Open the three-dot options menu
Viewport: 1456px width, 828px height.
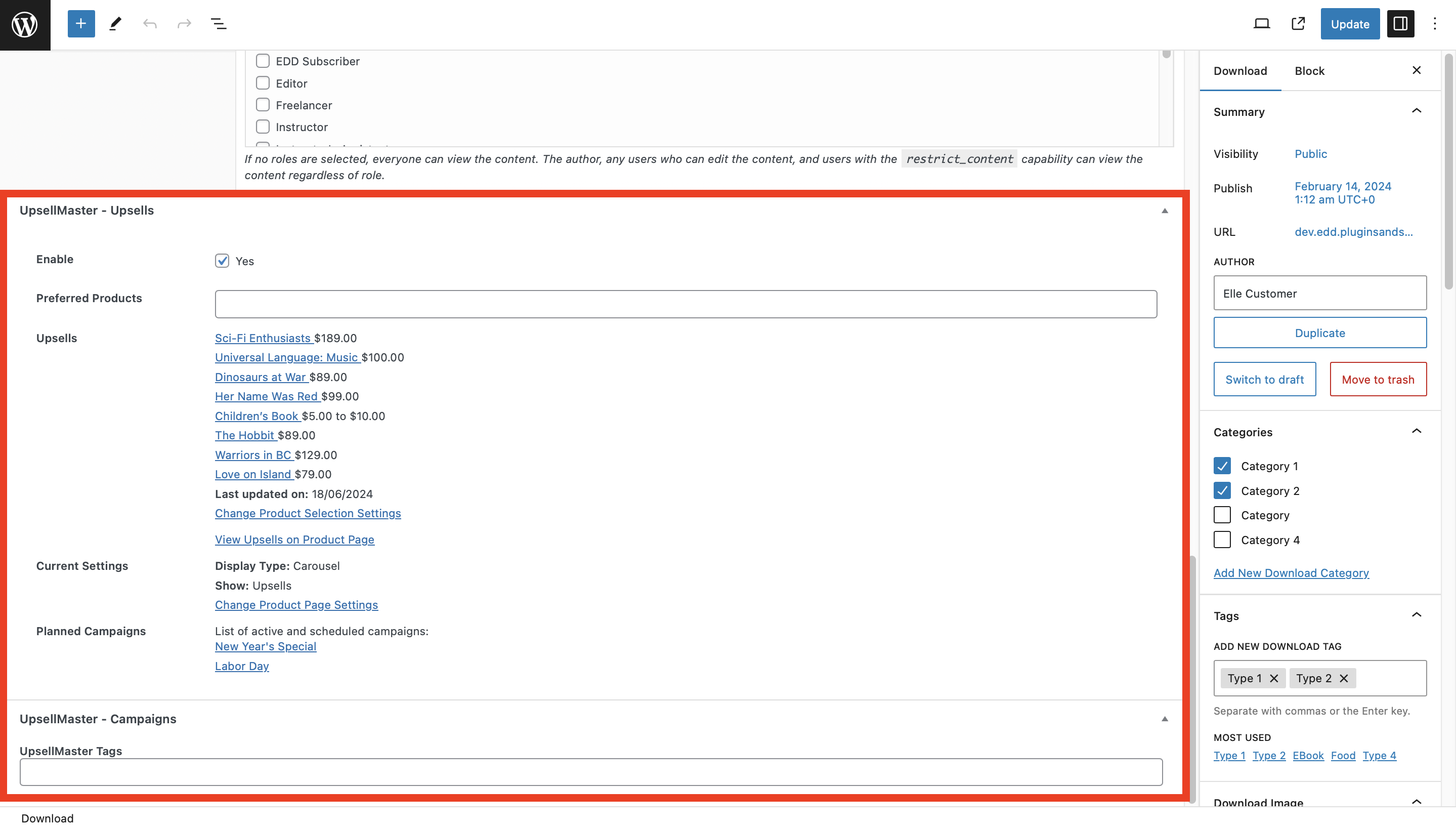tap(1435, 24)
